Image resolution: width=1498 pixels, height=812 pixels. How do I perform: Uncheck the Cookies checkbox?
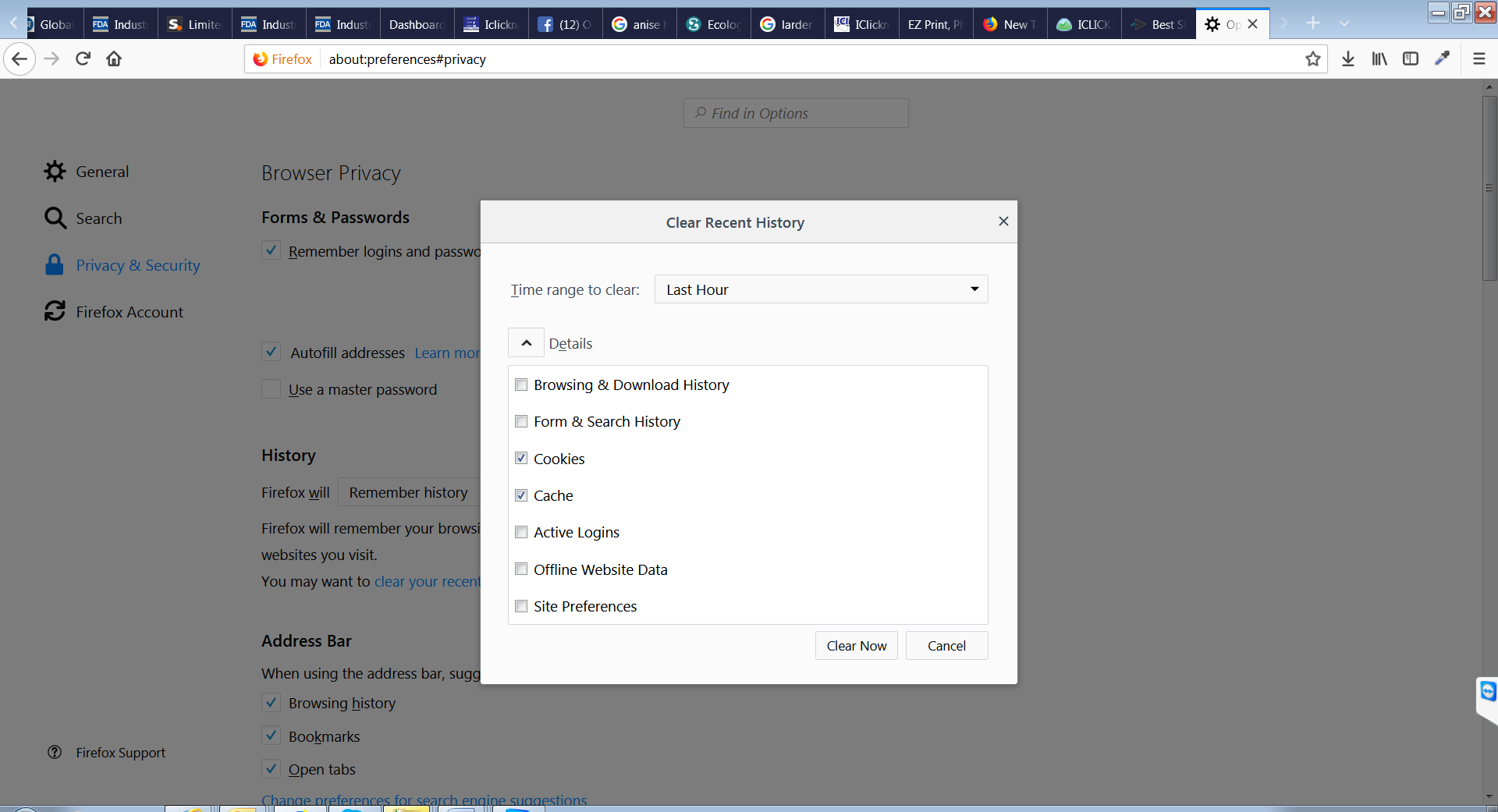coord(521,459)
